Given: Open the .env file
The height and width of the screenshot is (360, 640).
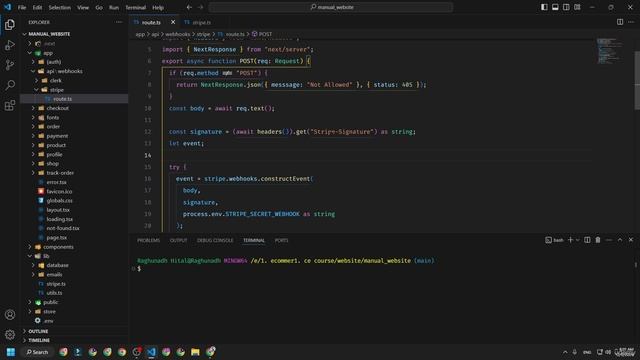Looking at the screenshot, I should (74, 321).
